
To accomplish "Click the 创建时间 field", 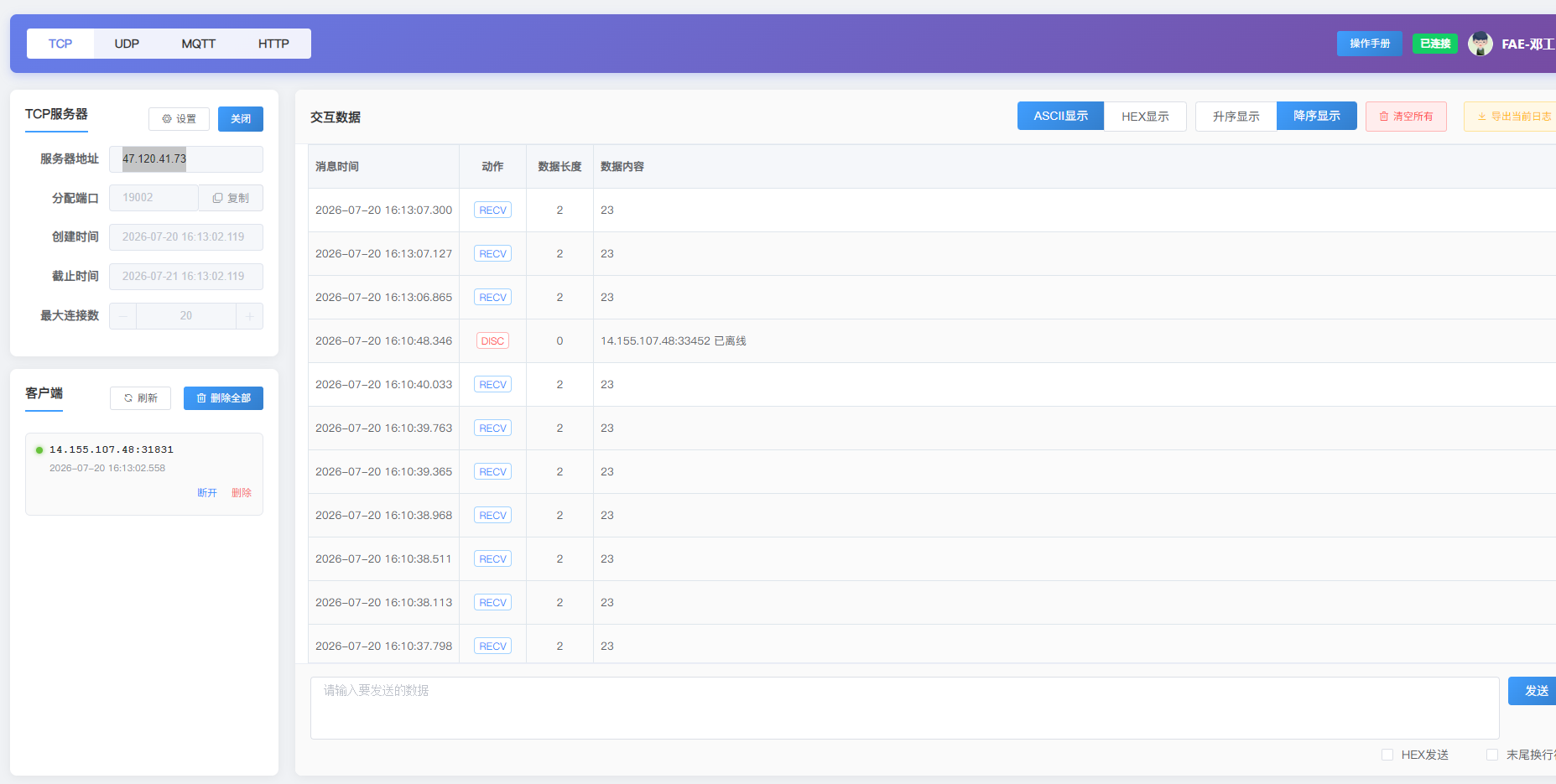I will (x=186, y=237).
